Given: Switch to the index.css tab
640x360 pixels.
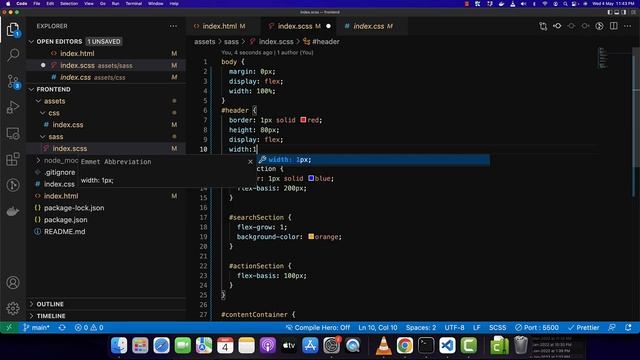Looking at the screenshot, I should tap(373, 26).
